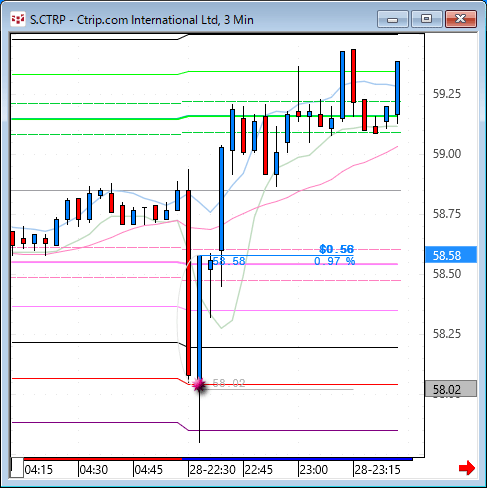This screenshot has width=487, height=488.
Task: Click the window title S.CTRP Ctrip.com text
Action: [x=142, y=20]
